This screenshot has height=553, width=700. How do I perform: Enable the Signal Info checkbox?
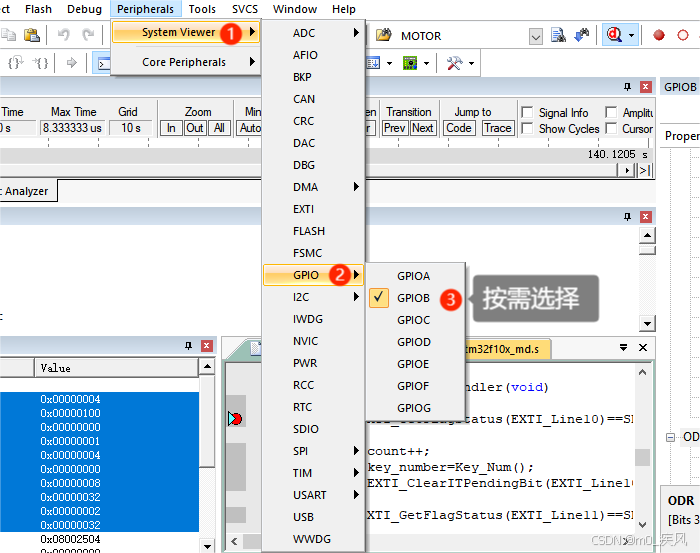tap(527, 112)
